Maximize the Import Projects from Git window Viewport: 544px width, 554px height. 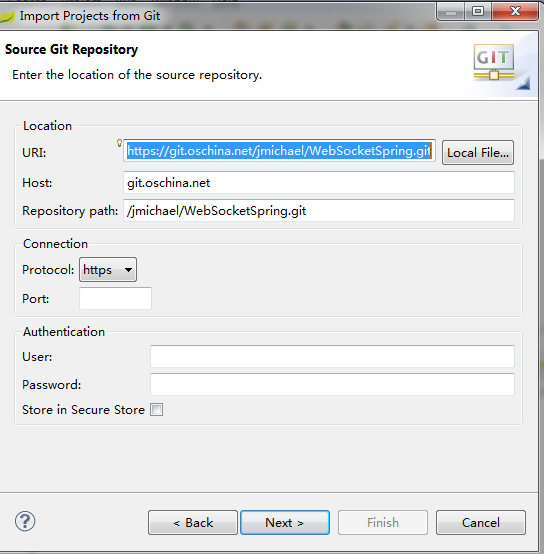pyautogui.click(x=478, y=11)
